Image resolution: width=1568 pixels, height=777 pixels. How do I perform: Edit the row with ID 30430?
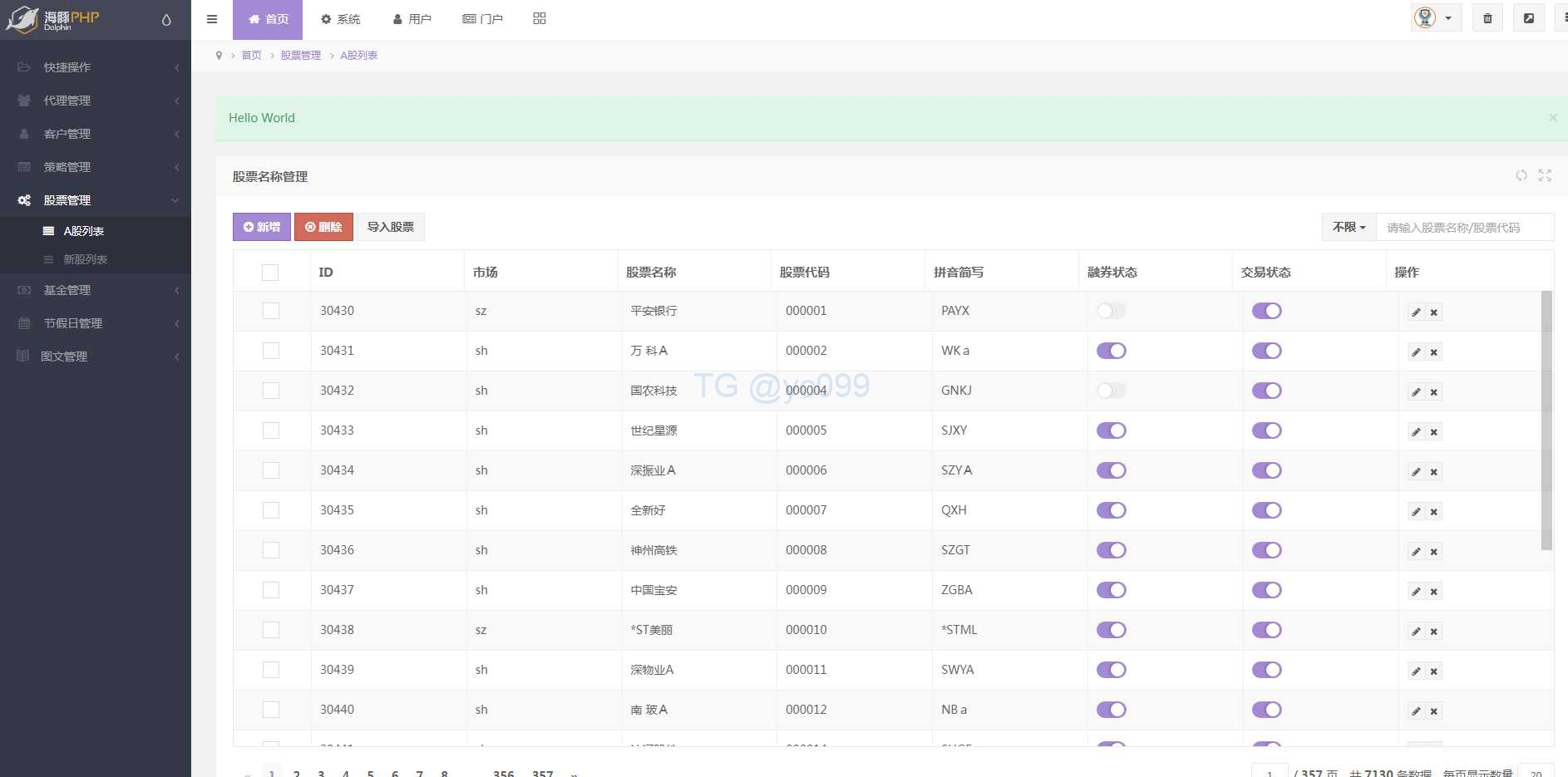click(1416, 312)
